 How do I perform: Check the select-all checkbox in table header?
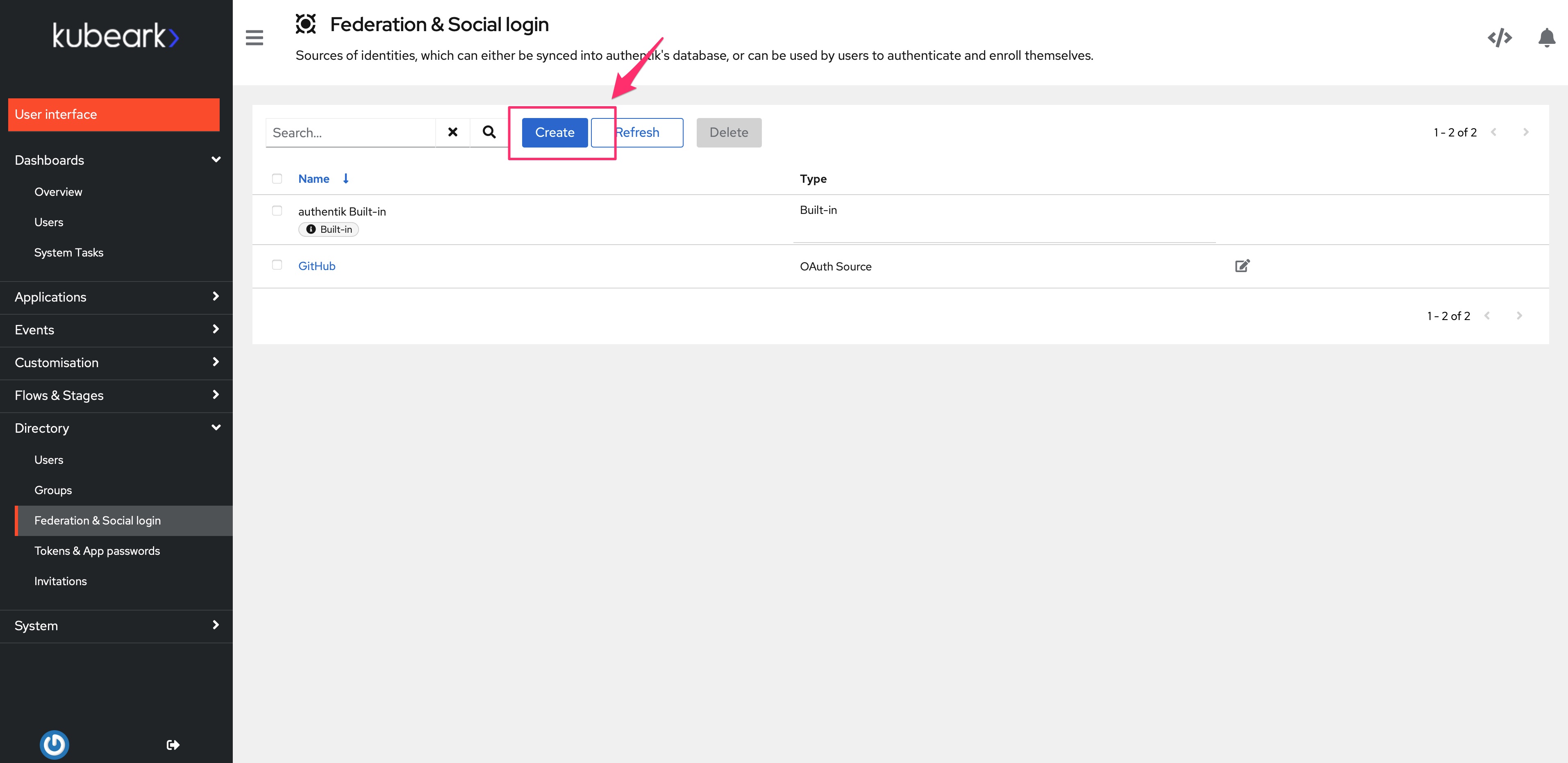[277, 178]
